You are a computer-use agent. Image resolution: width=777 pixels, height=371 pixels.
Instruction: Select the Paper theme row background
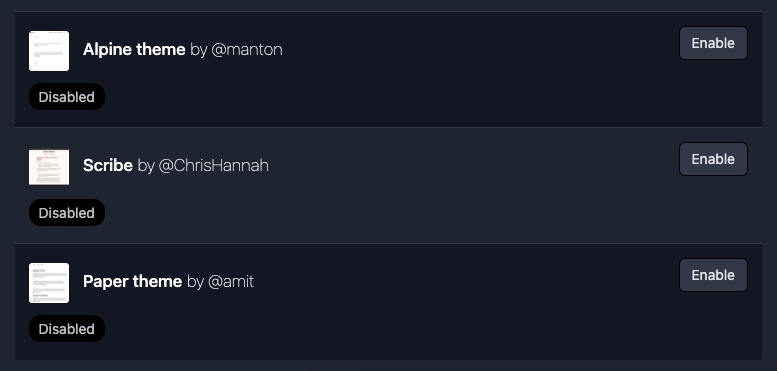coord(388,302)
